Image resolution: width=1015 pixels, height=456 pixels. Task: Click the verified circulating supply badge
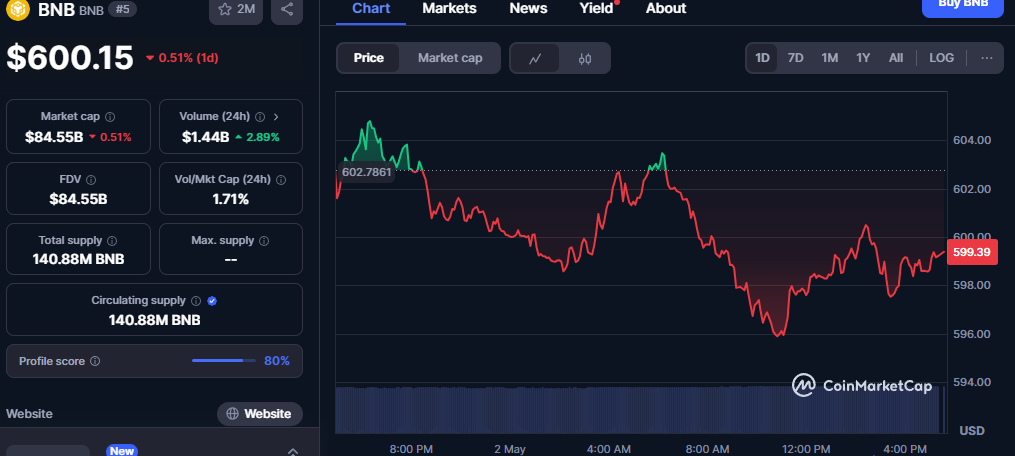point(212,301)
